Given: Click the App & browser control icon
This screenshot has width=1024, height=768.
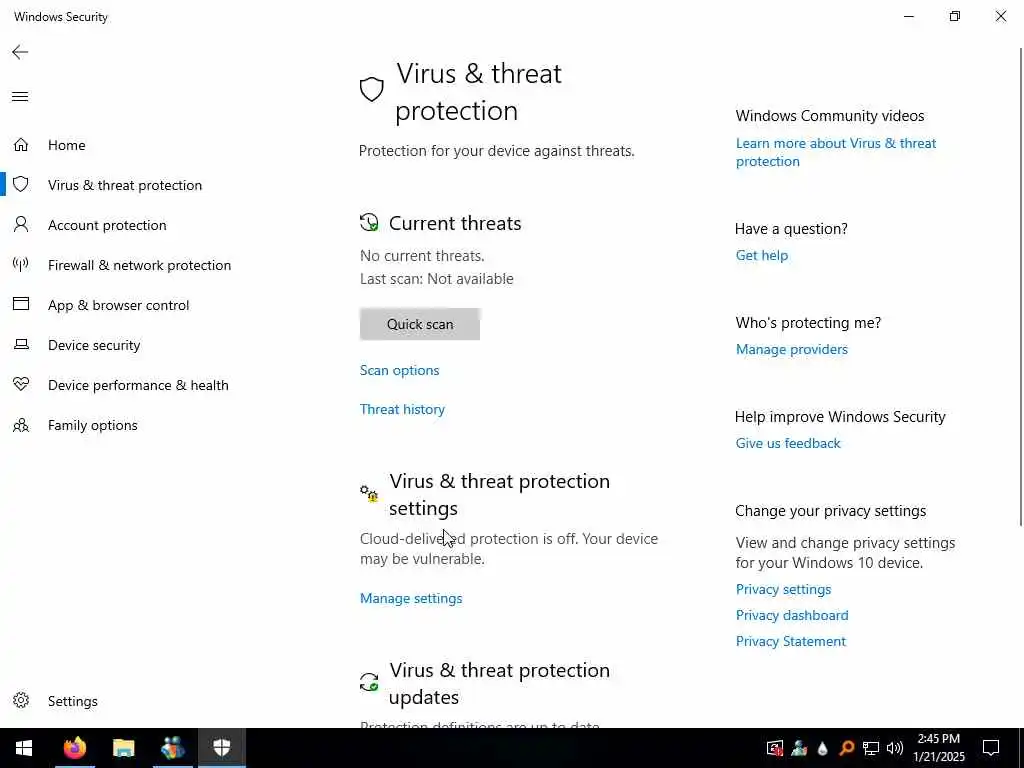Looking at the screenshot, I should coord(20,305).
